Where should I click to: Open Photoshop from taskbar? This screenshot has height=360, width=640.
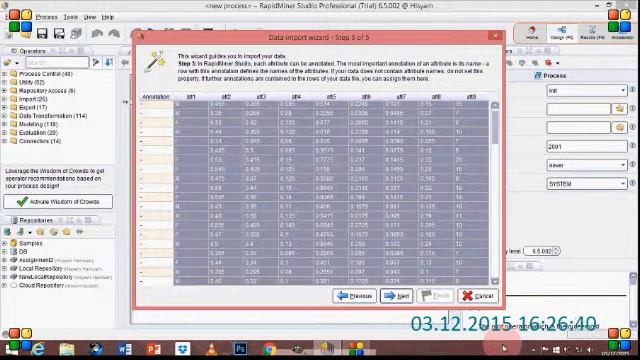click(240, 349)
